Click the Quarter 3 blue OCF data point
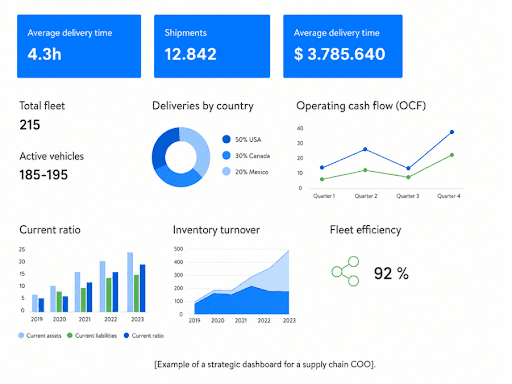This screenshot has height=384, width=512. click(x=408, y=168)
